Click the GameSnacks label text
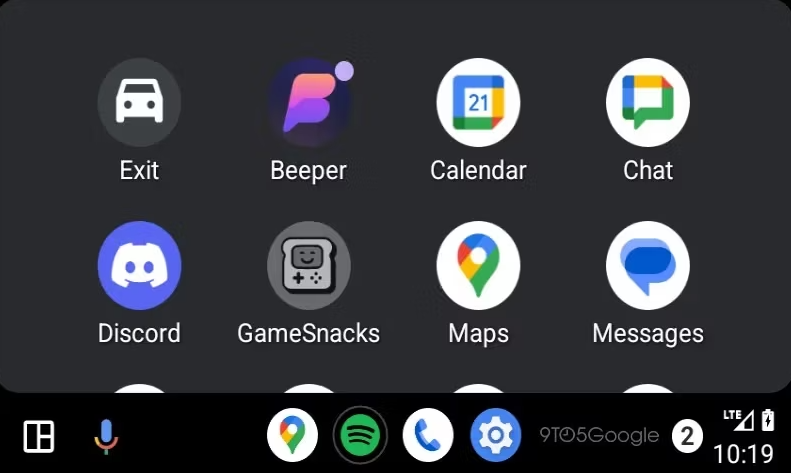 coord(309,333)
